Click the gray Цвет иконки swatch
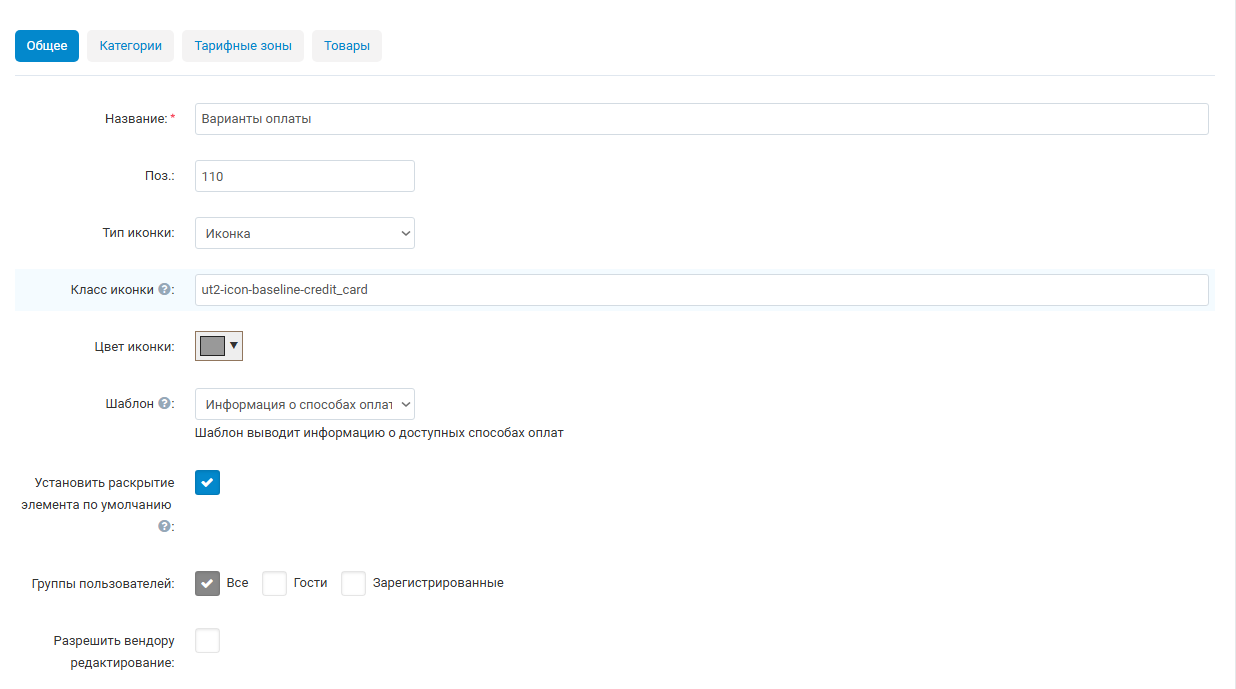The width and height of the screenshot is (1236, 689). pos(212,346)
